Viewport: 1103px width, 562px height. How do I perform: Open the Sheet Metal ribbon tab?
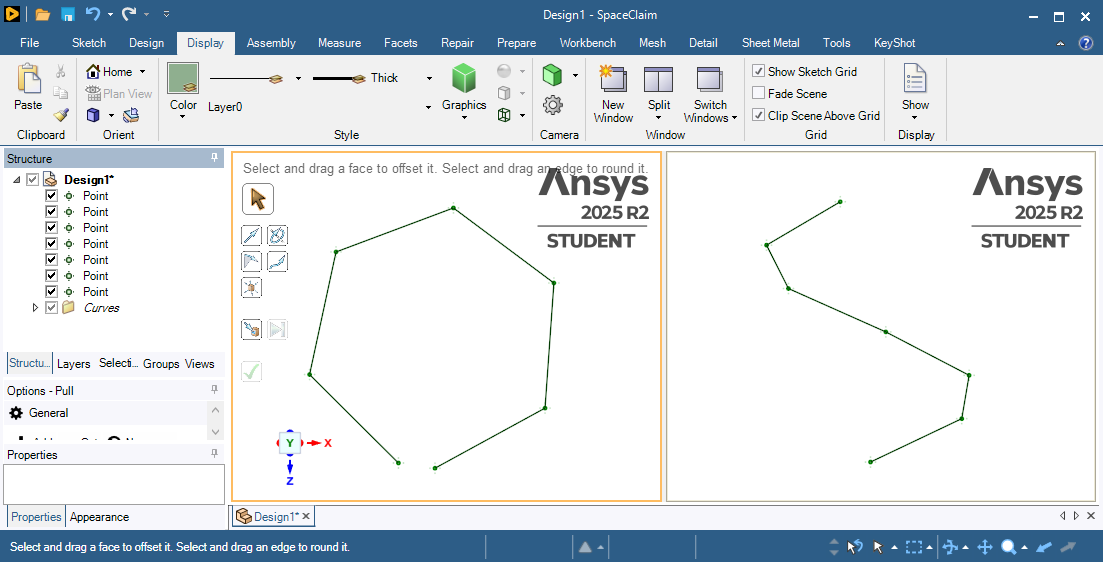coord(770,43)
